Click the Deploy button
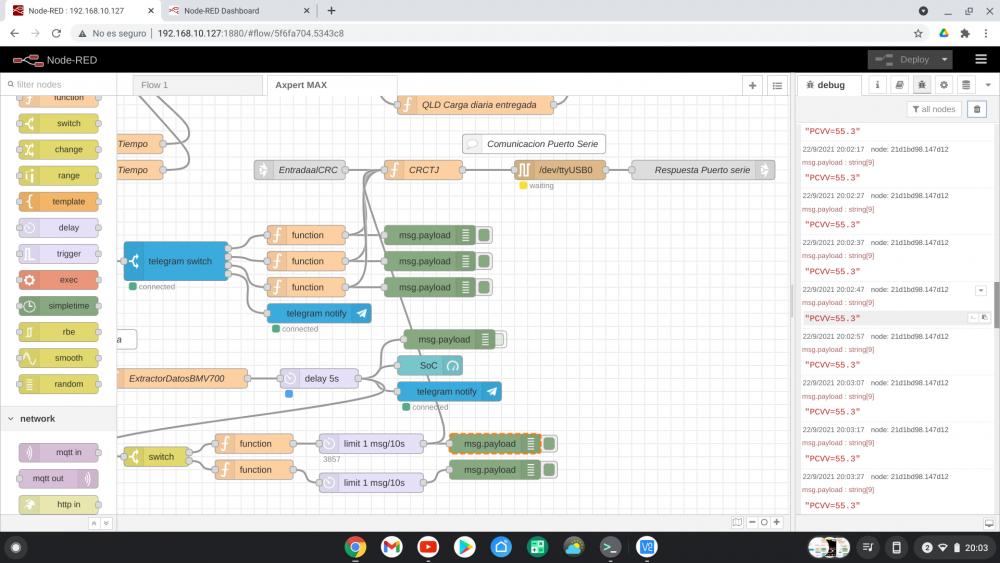The width and height of the screenshot is (1000, 563). (x=902, y=59)
